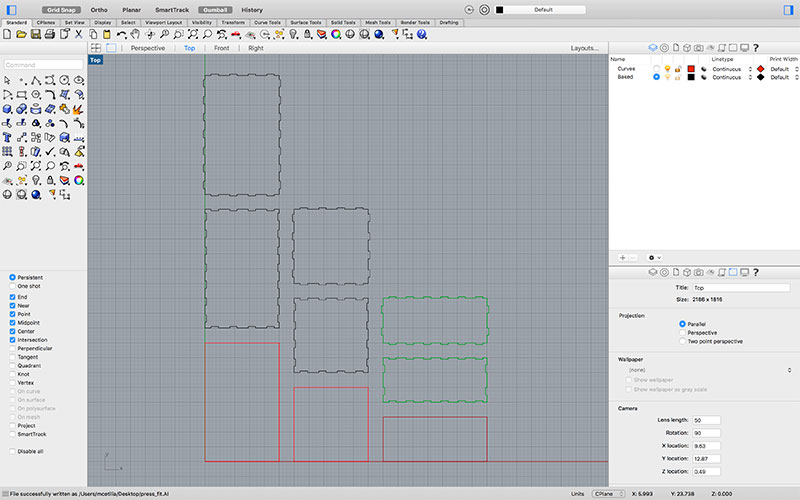
Task: Click the New document icon in top toolbar
Action: pyautogui.click(x=7, y=34)
